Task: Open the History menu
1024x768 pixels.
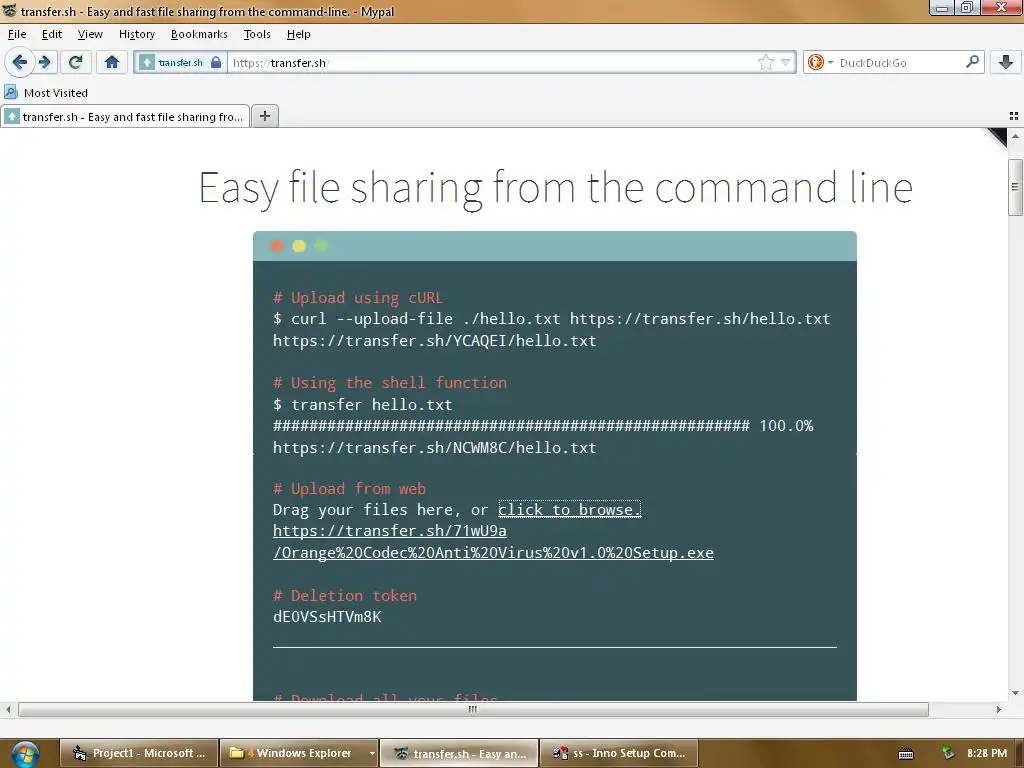Action: [x=136, y=34]
